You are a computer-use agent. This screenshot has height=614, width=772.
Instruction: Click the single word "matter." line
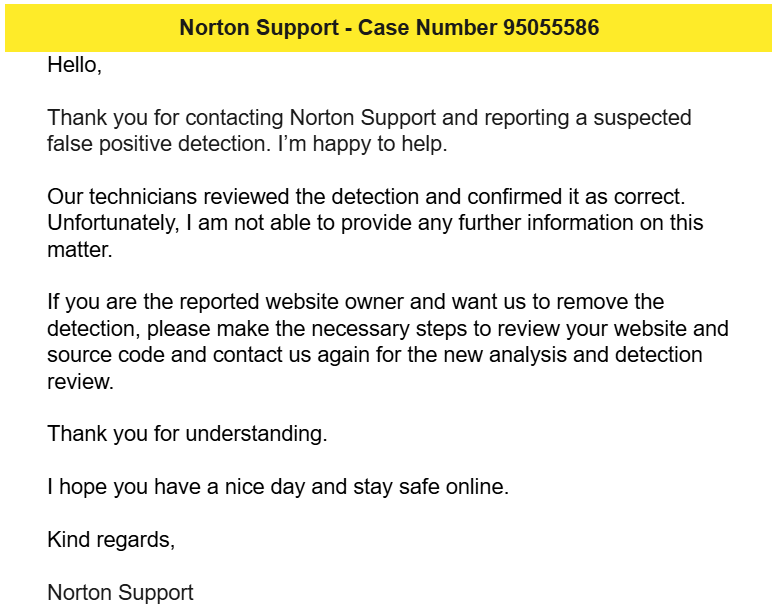[x=80, y=249]
